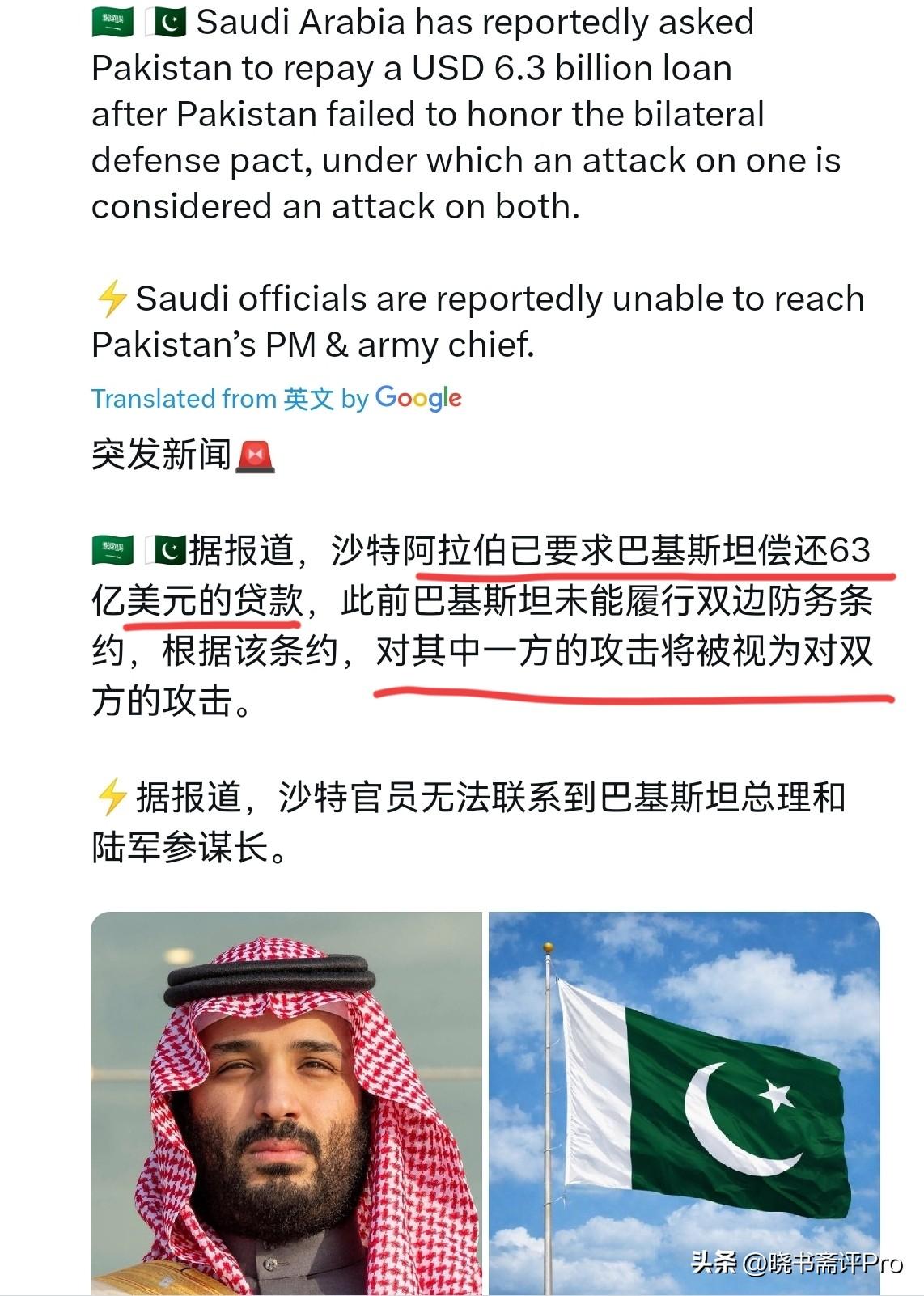Viewport: 924px width, 1296px height.
Task: Open the photo of the man in the red keffiyeh
Action: tap(286, 1103)
